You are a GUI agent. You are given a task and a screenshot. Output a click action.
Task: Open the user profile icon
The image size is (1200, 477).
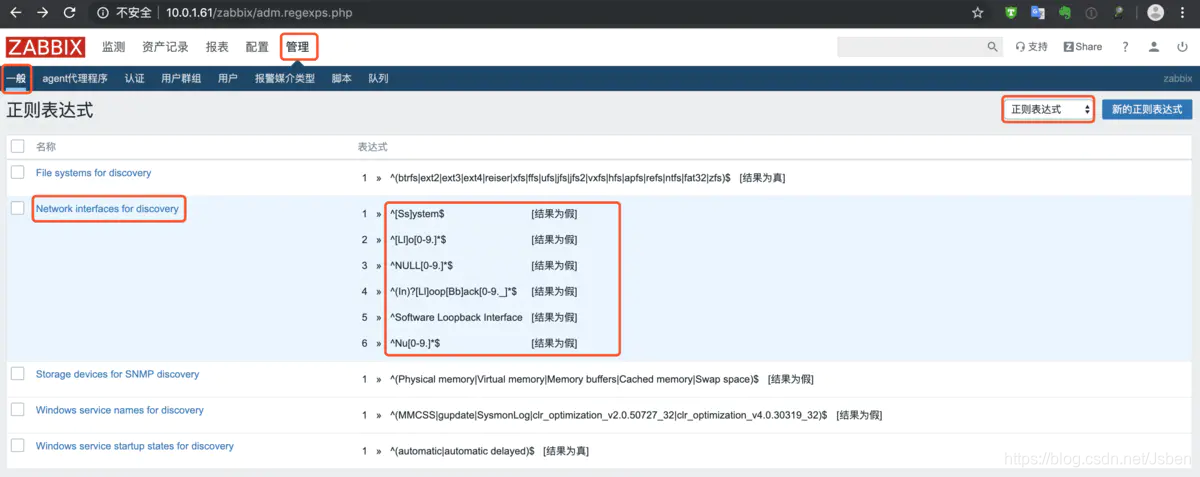point(1154,47)
